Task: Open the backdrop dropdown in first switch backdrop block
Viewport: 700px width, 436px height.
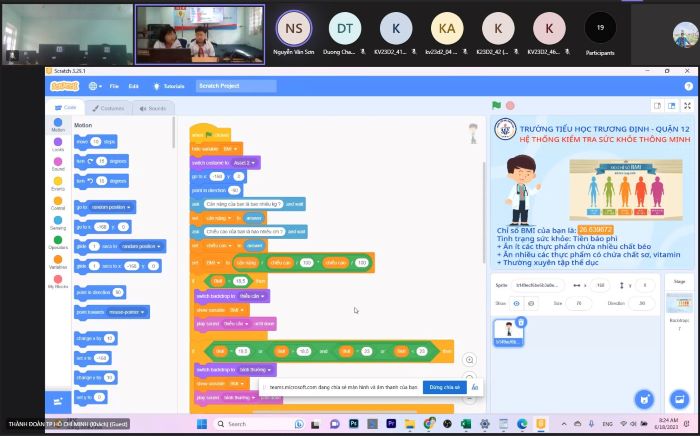Action: click(253, 296)
